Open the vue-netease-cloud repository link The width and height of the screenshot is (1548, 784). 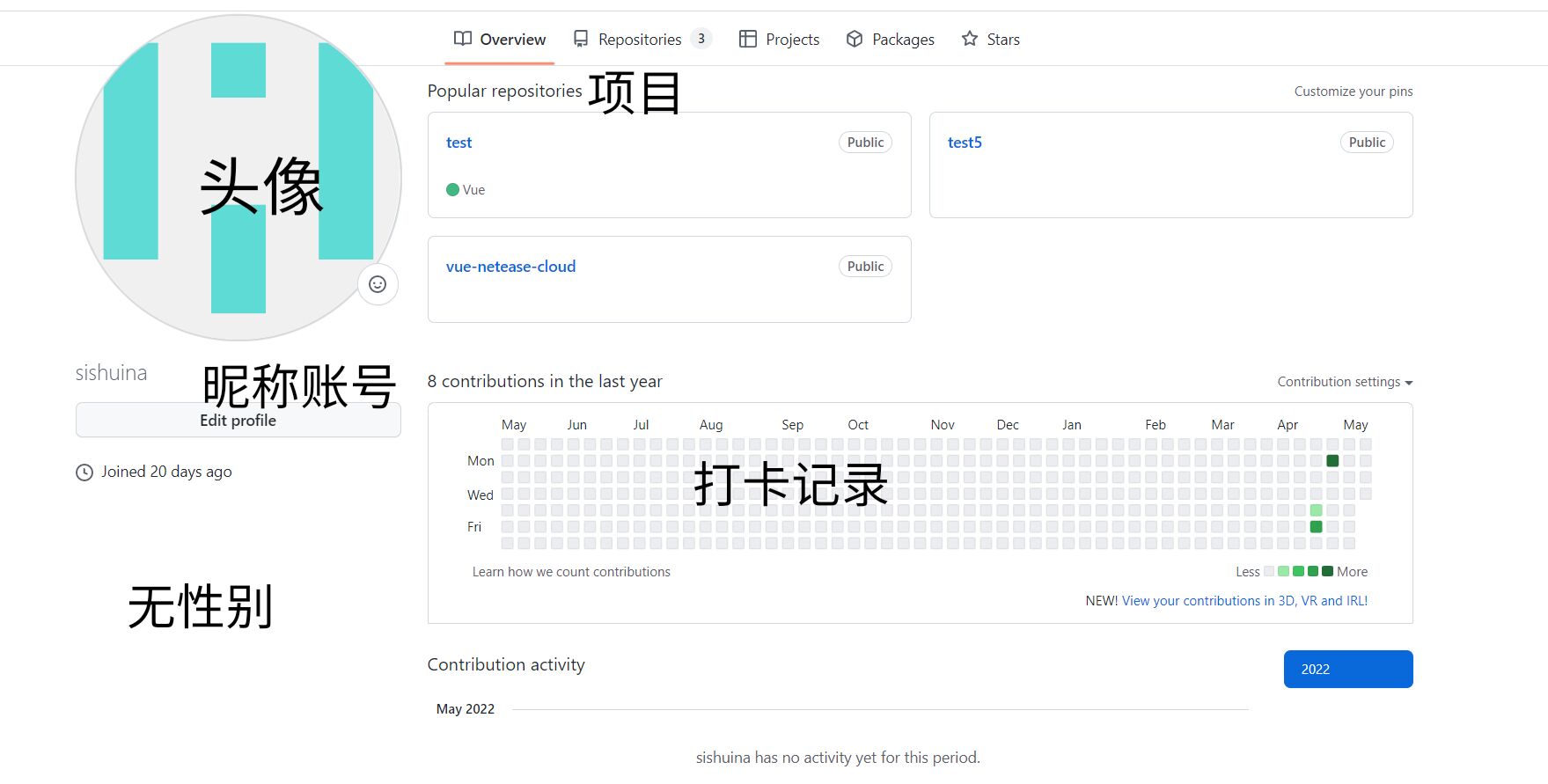tap(510, 267)
